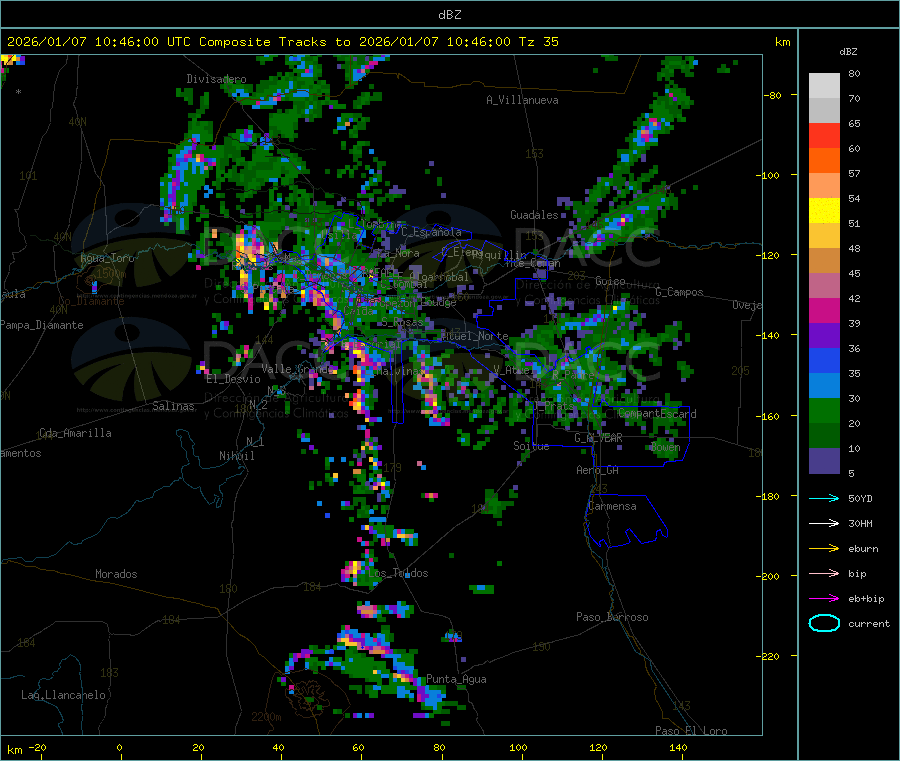The height and width of the screenshot is (761, 900).
Task: Click the 'Guadales' location label
Action: point(534,215)
